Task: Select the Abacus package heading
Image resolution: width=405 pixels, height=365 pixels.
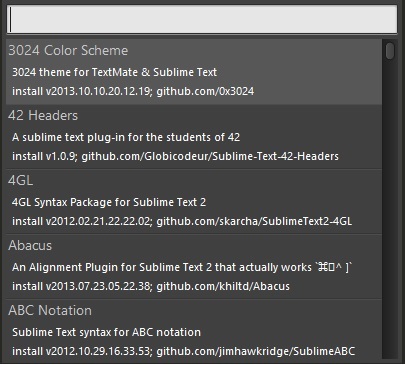Action: click(x=30, y=246)
